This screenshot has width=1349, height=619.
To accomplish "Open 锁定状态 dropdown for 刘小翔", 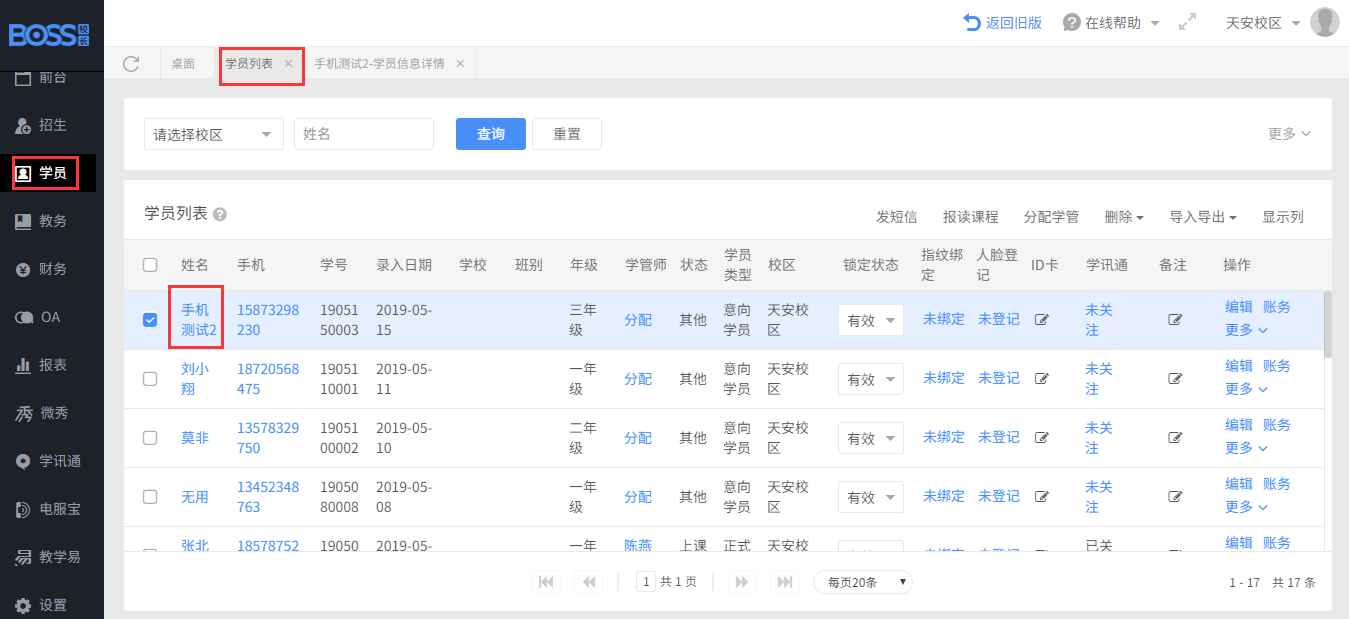I will [x=871, y=379].
